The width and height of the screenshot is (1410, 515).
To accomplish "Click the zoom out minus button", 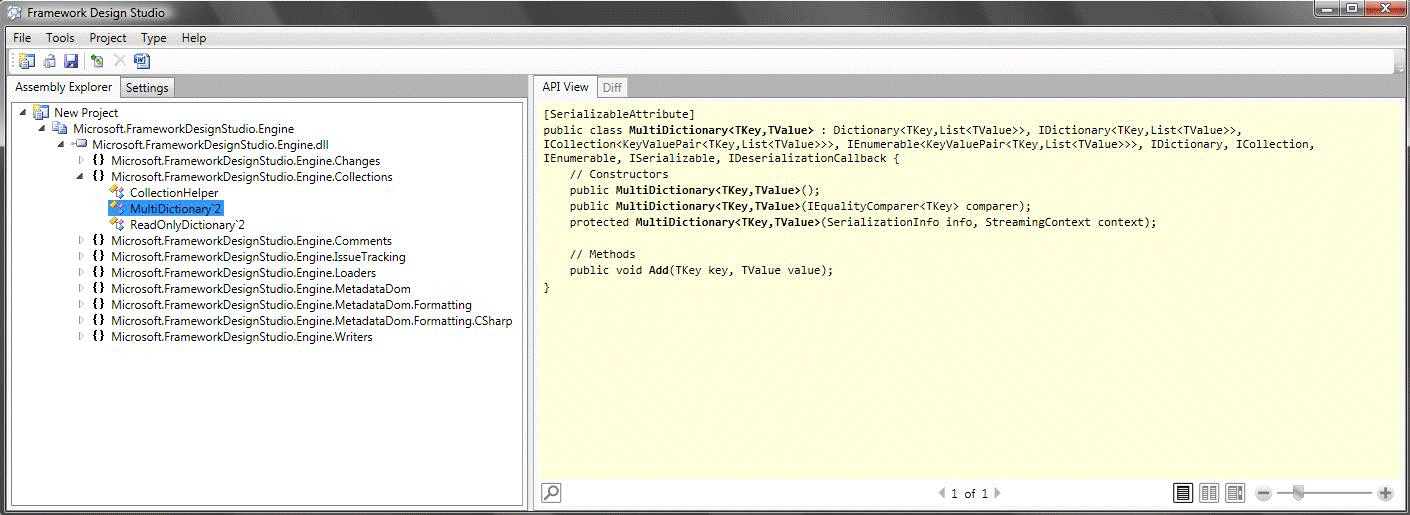I will click(x=1263, y=493).
